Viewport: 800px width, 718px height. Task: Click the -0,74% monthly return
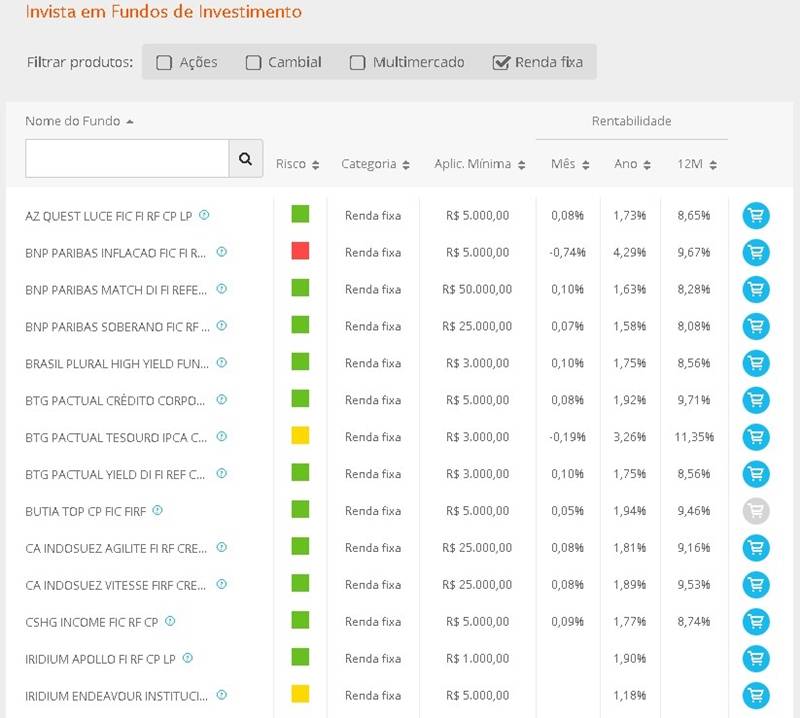[x=567, y=252]
